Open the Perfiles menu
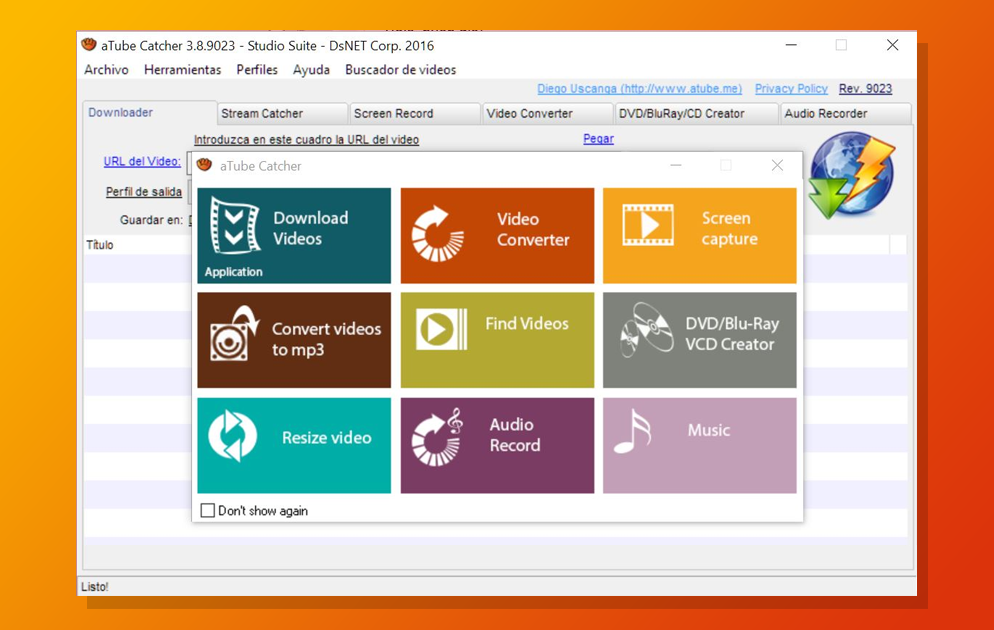The width and height of the screenshot is (994, 630). [x=257, y=70]
